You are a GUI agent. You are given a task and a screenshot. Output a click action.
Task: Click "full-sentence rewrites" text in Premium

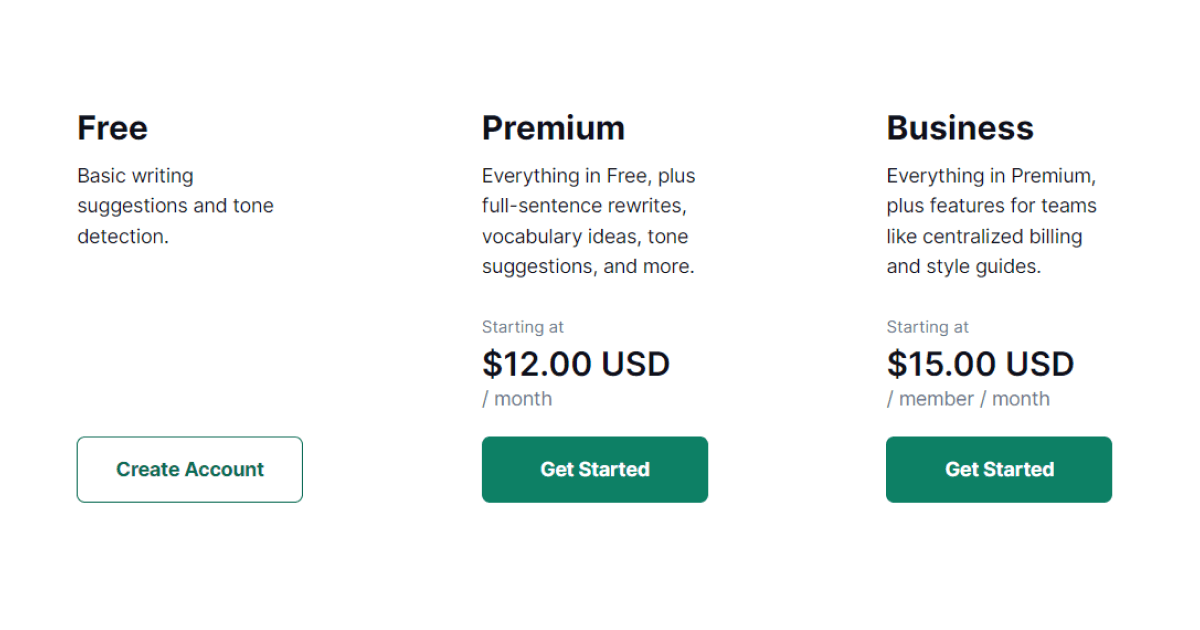(x=585, y=206)
